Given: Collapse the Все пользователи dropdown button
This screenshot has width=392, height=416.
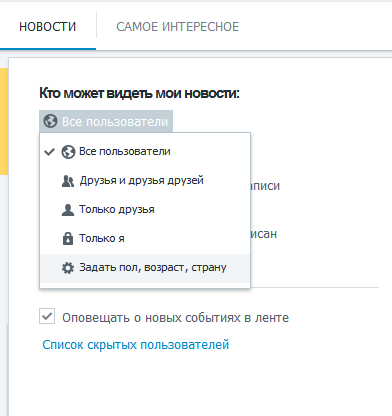Looking at the screenshot, I should click(x=106, y=121).
